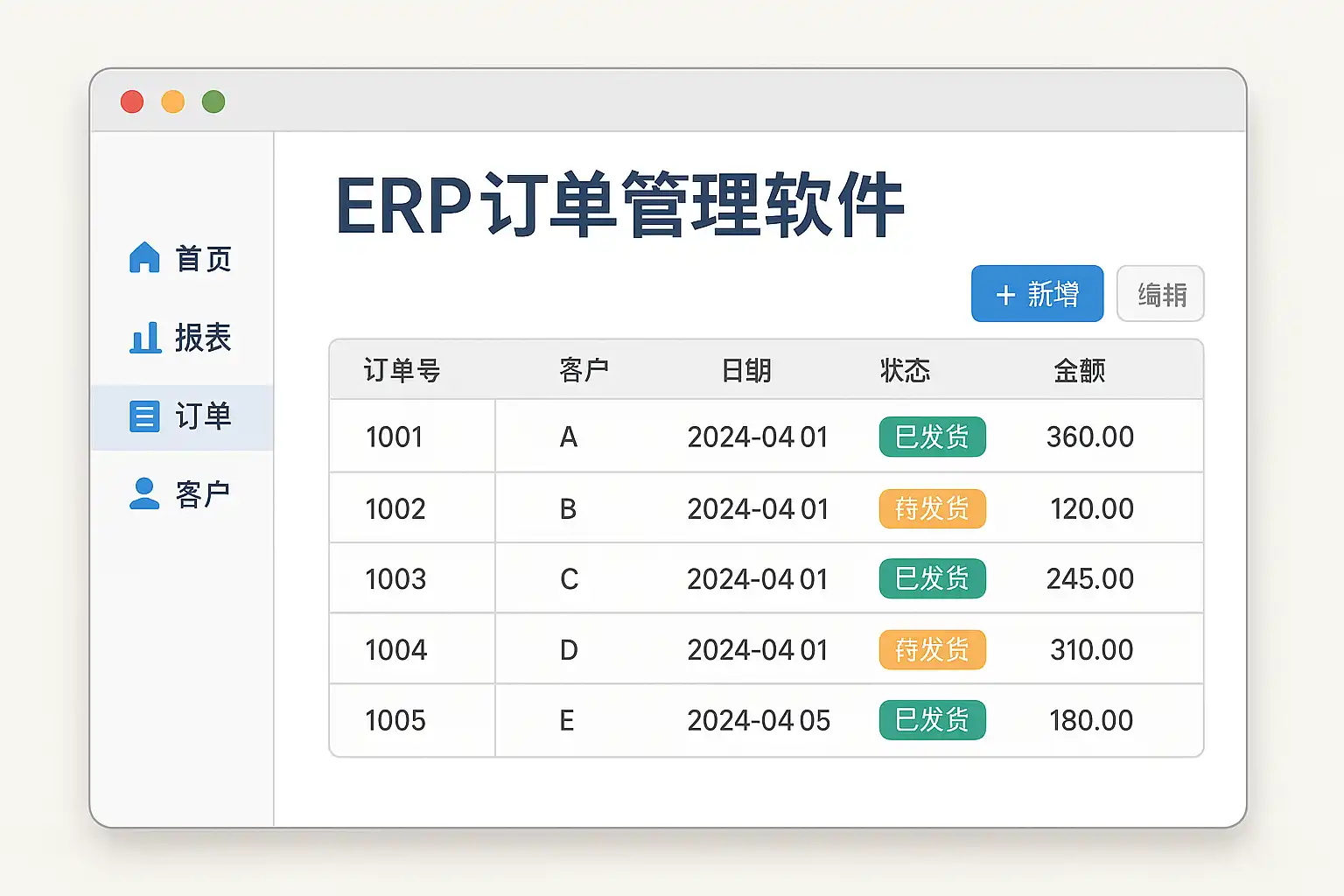Click the amount 180.00

coord(1091,720)
